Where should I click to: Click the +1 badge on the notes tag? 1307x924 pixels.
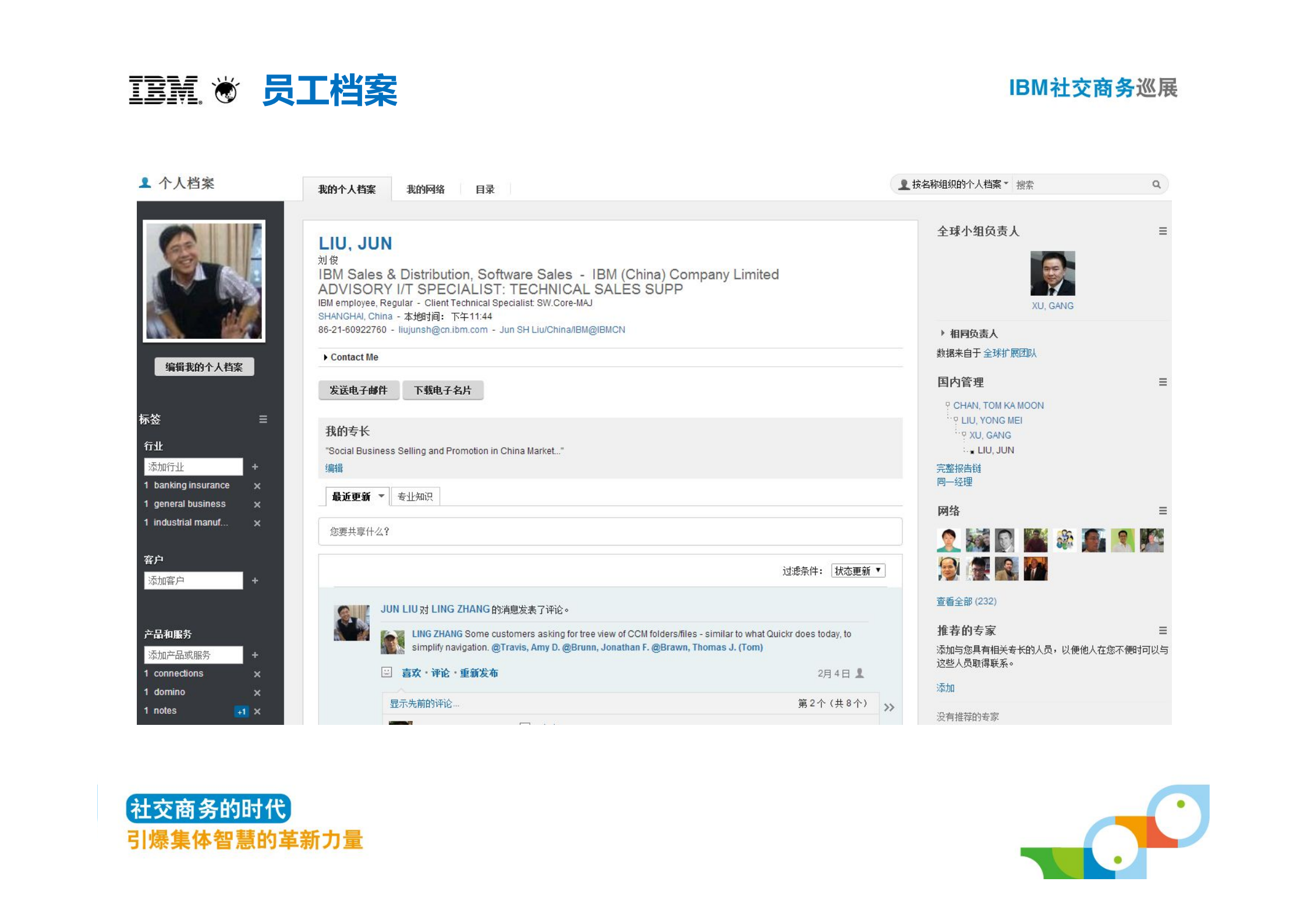[241, 711]
